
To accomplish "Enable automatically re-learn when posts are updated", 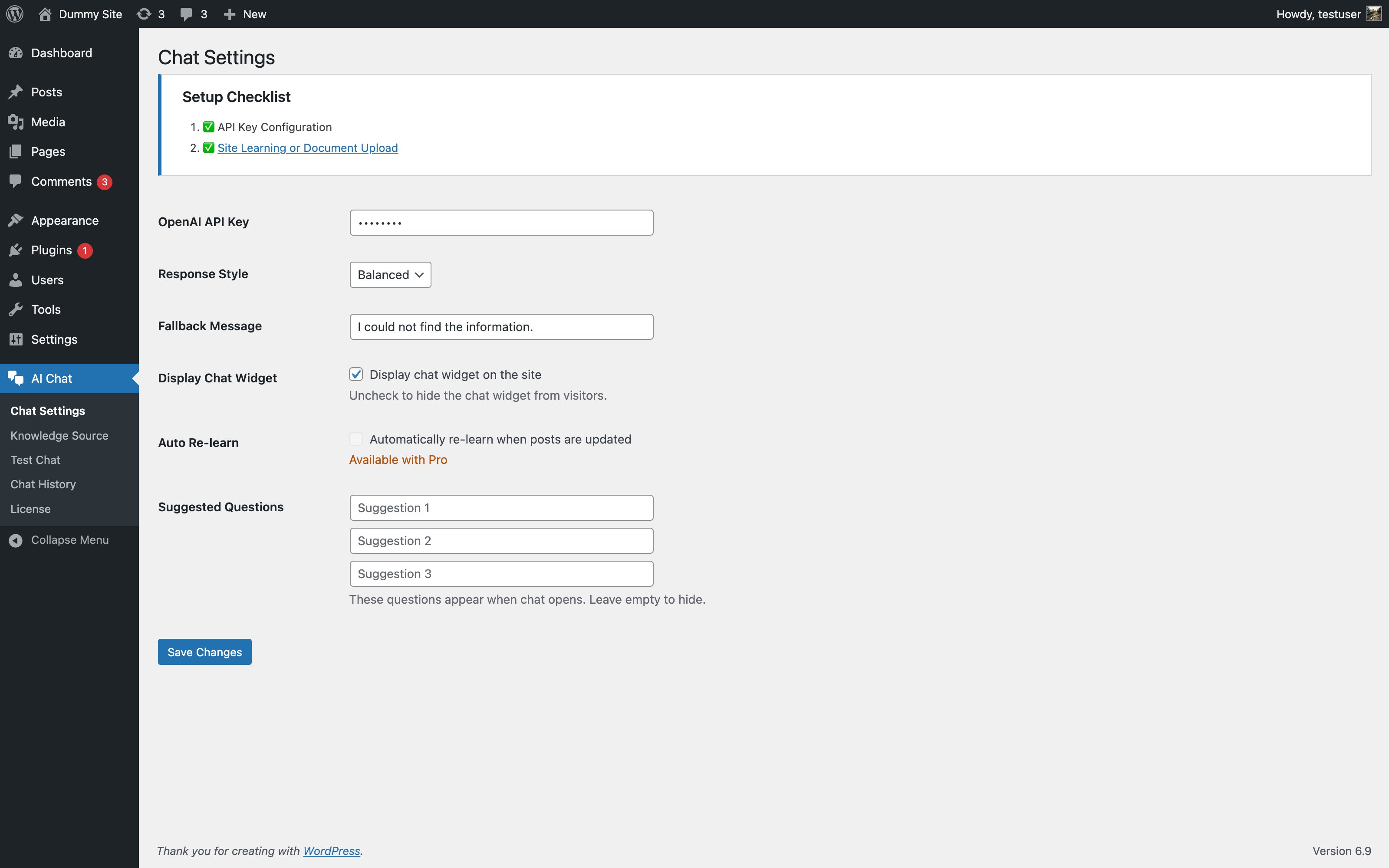I will 356,438.
